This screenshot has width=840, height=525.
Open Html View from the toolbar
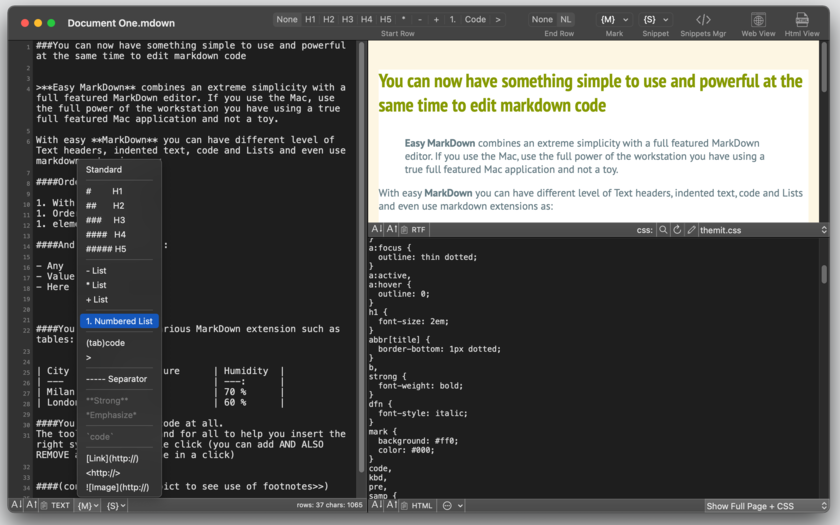point(802,25)
